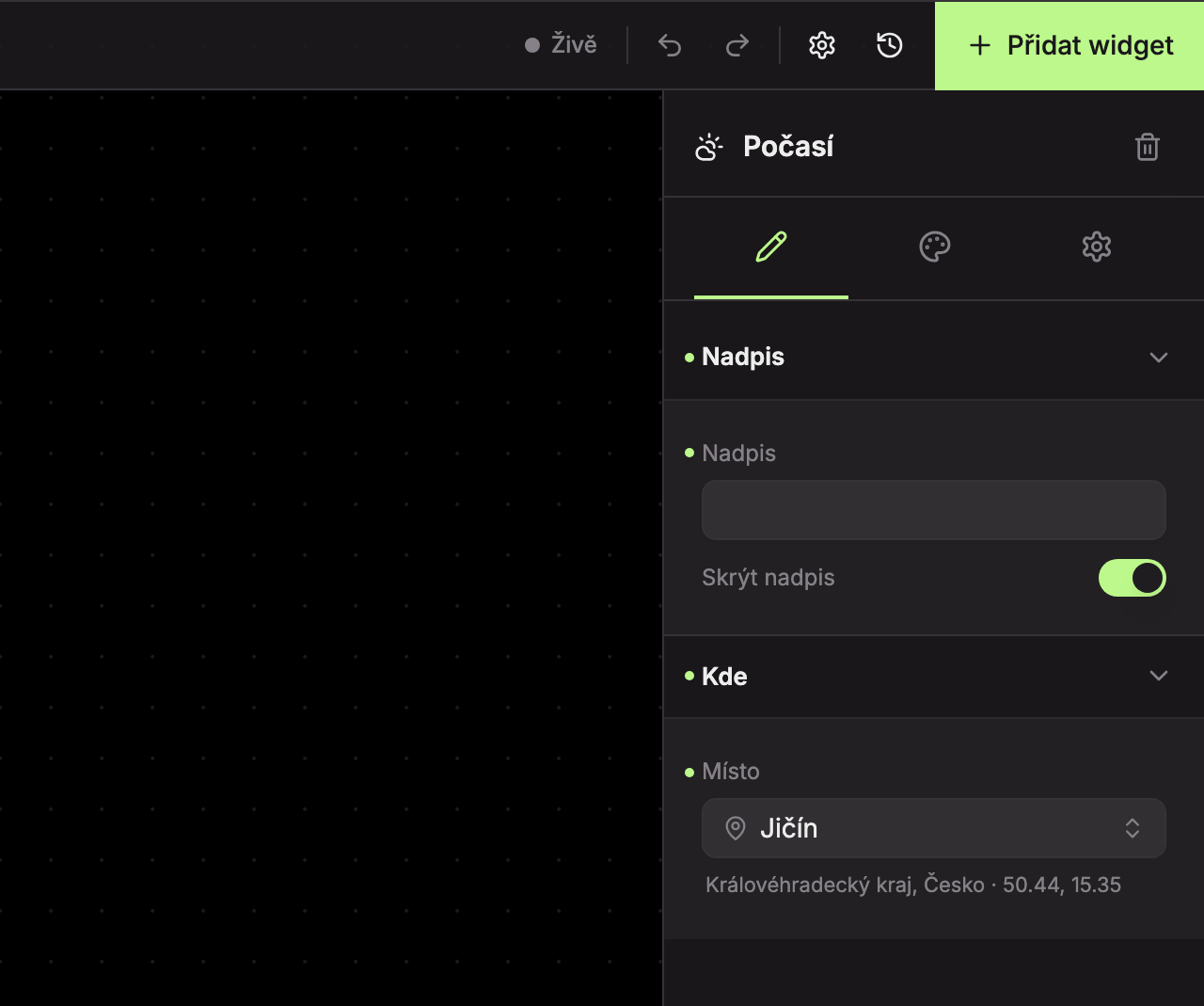Open dashboard settings gear in top toolbar

(822, 45)
